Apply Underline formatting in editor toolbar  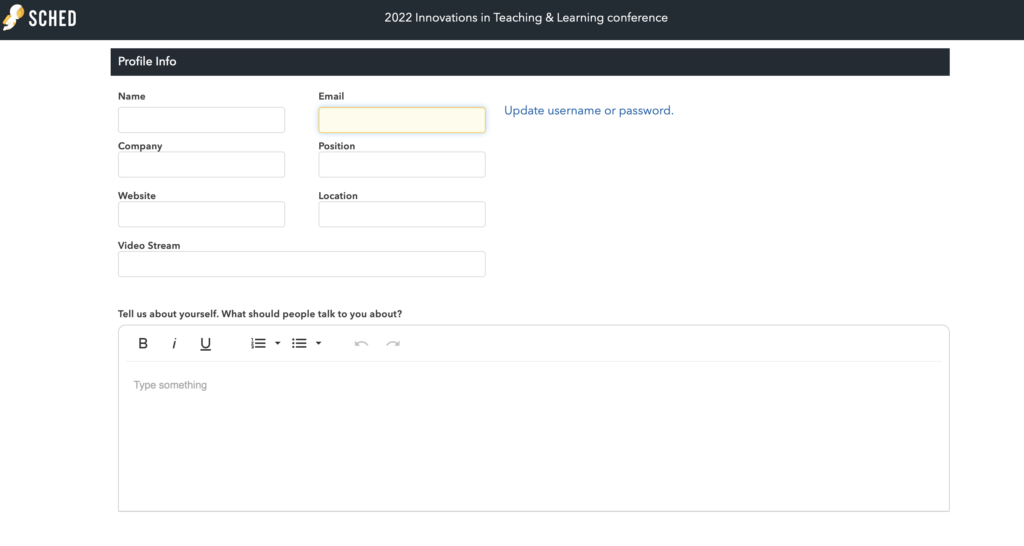[x=205, y=344]
